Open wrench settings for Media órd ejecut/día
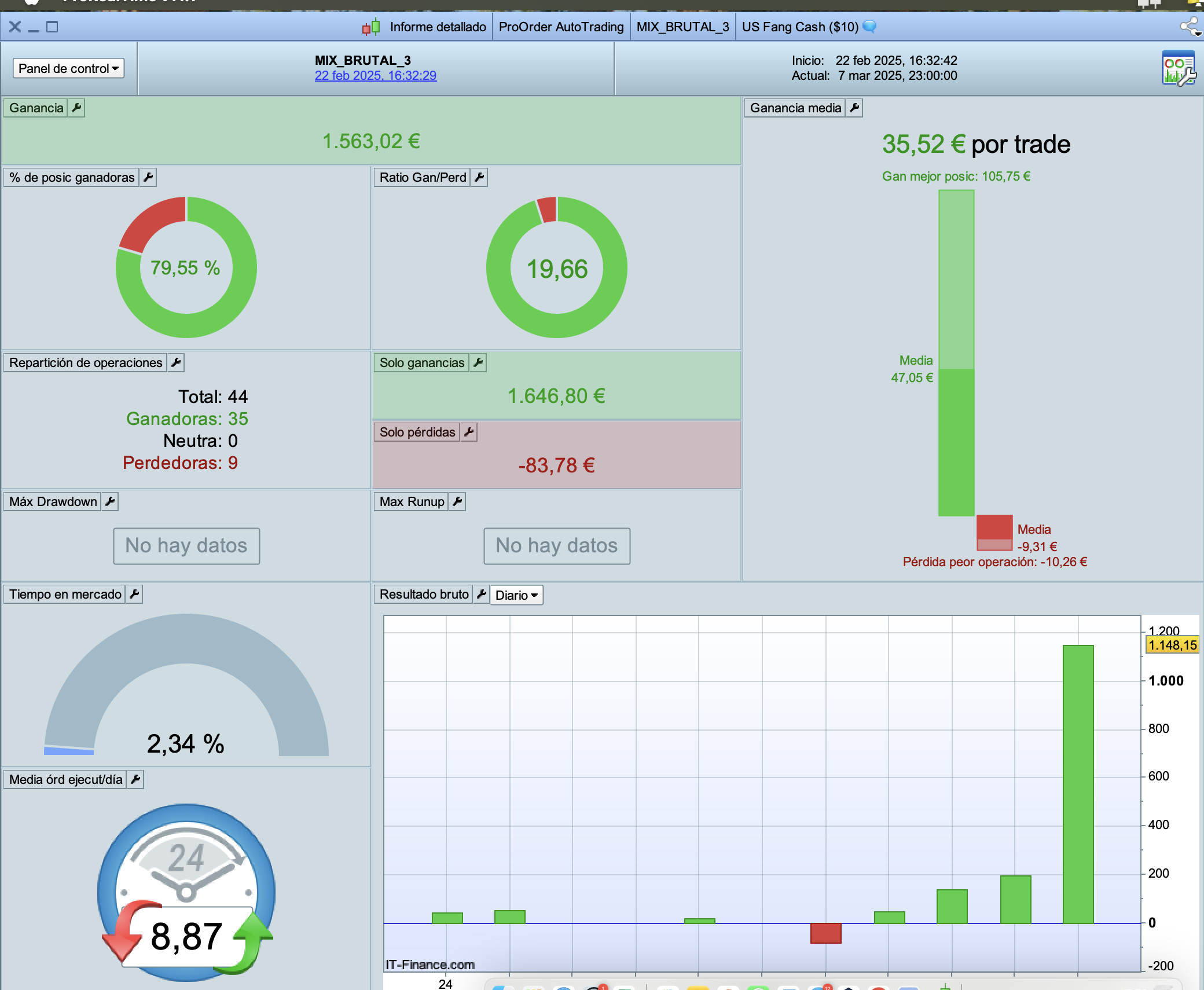1204x990 pixels. (x=135, y=779)
